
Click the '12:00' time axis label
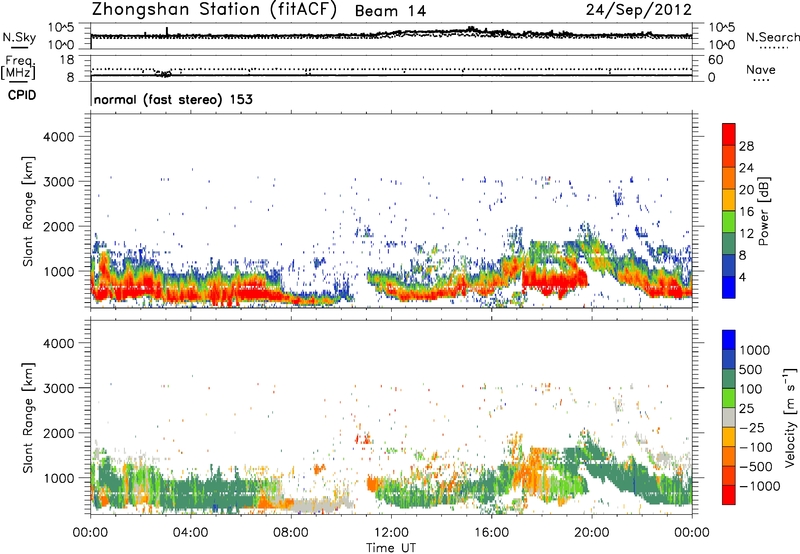point(391,533)
